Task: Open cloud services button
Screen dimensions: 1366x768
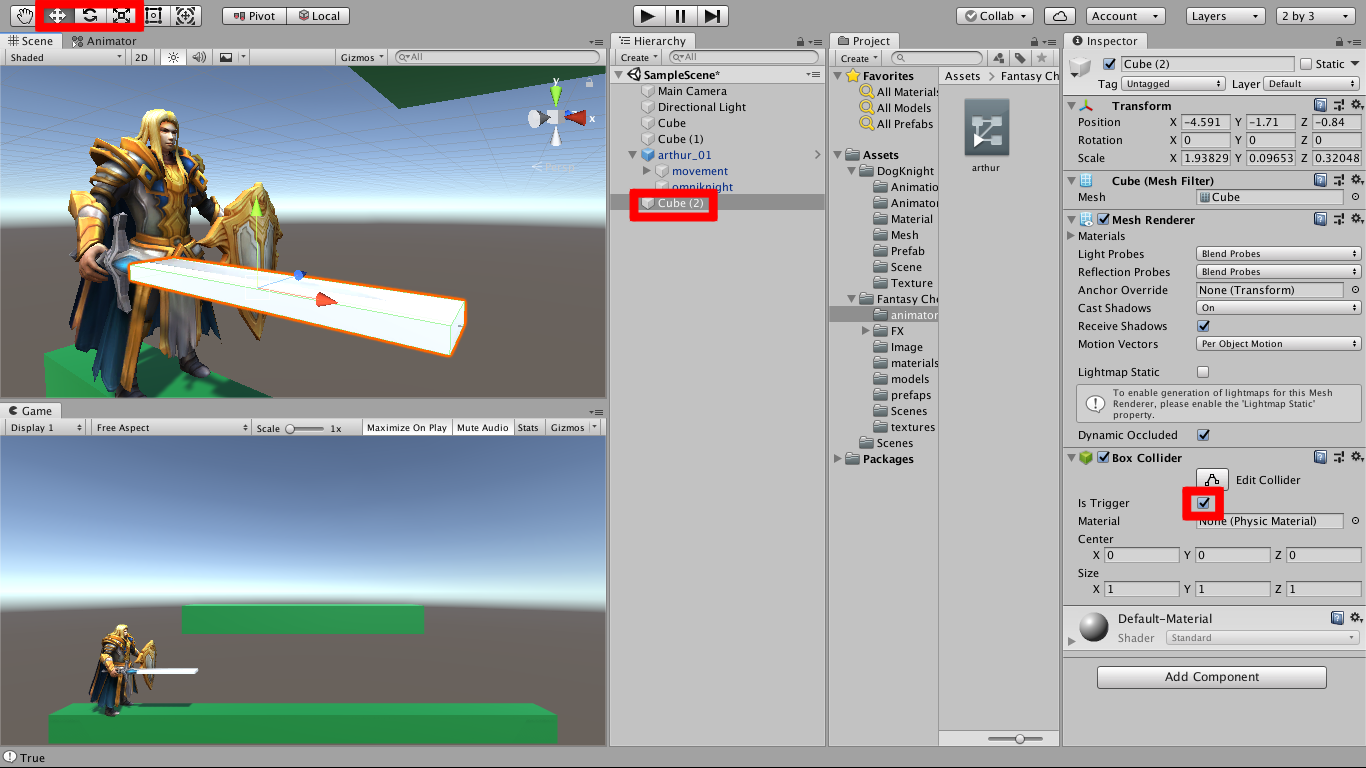Action: coord(1060,16)
